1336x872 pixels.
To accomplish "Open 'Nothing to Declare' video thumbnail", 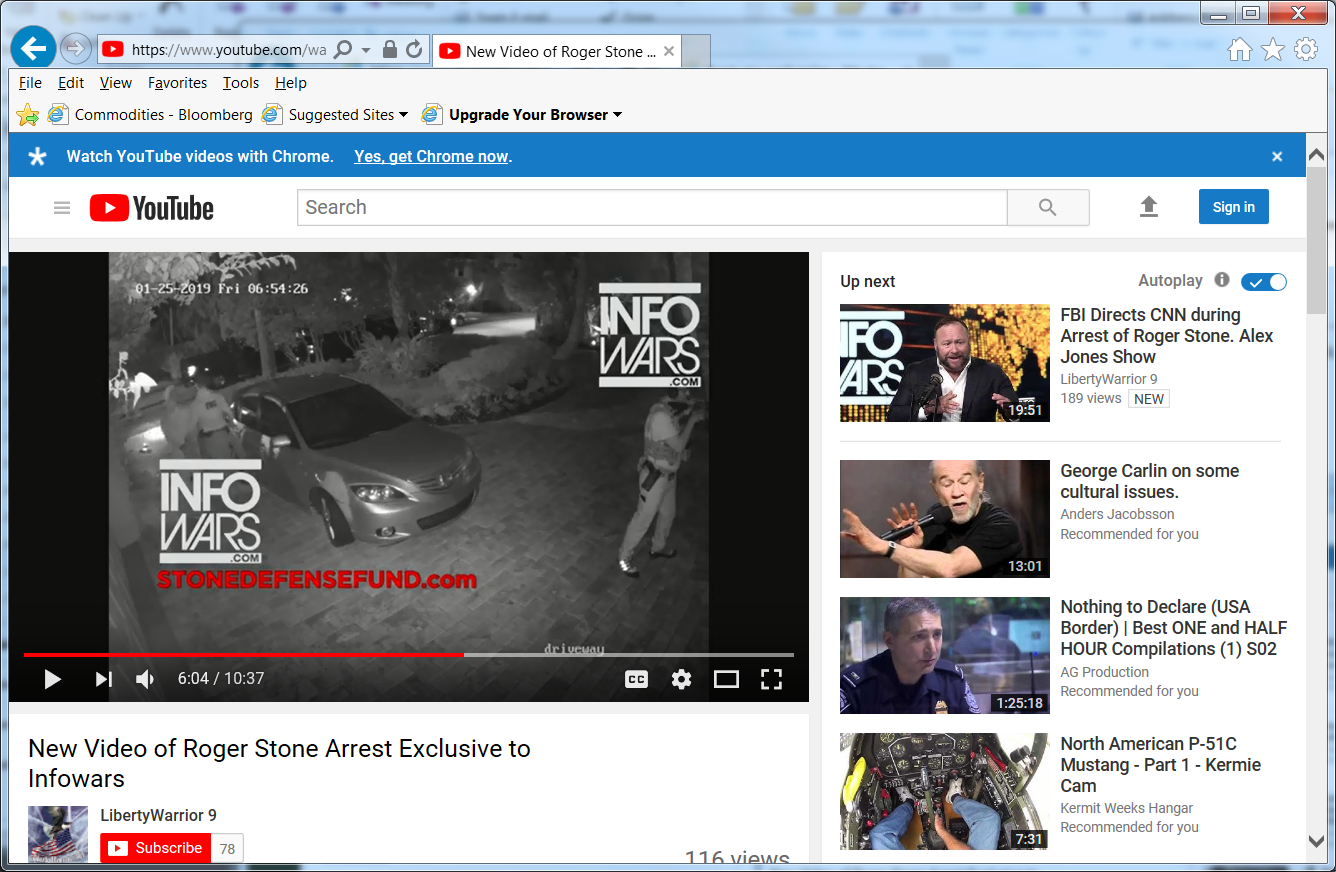I will click(945, 656).
